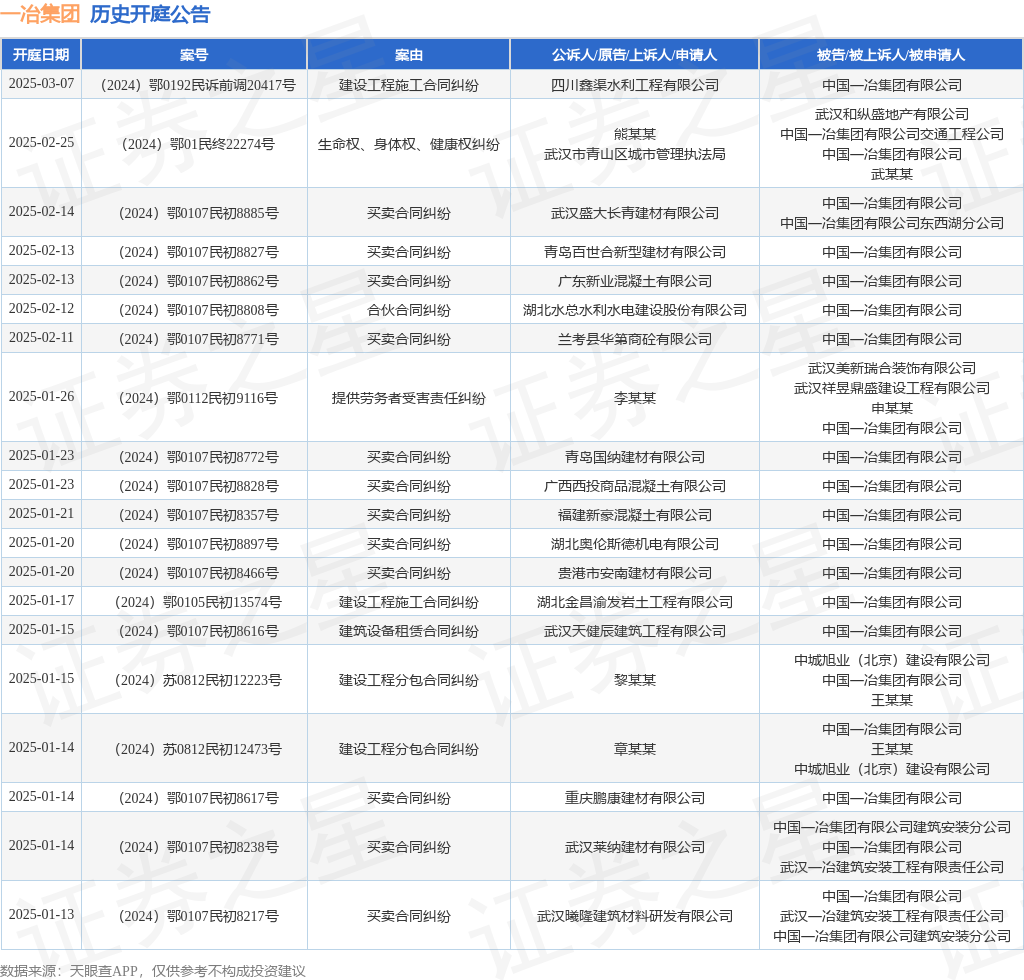Click 武汉曦隆建筑材料研发有限公司 cell
1024x980 pixels.
point(634,916)
